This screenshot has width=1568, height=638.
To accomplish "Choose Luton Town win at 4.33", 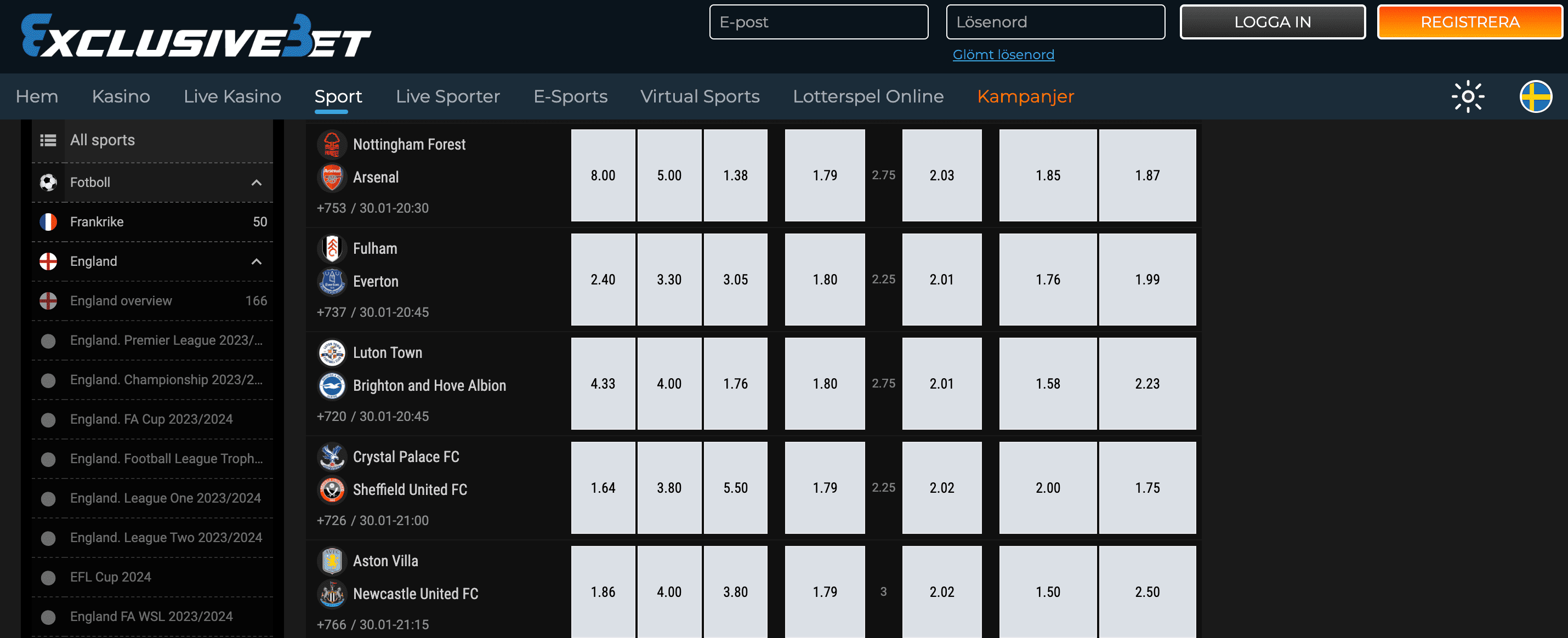I will pyautogui.click(x=603, y=384).
